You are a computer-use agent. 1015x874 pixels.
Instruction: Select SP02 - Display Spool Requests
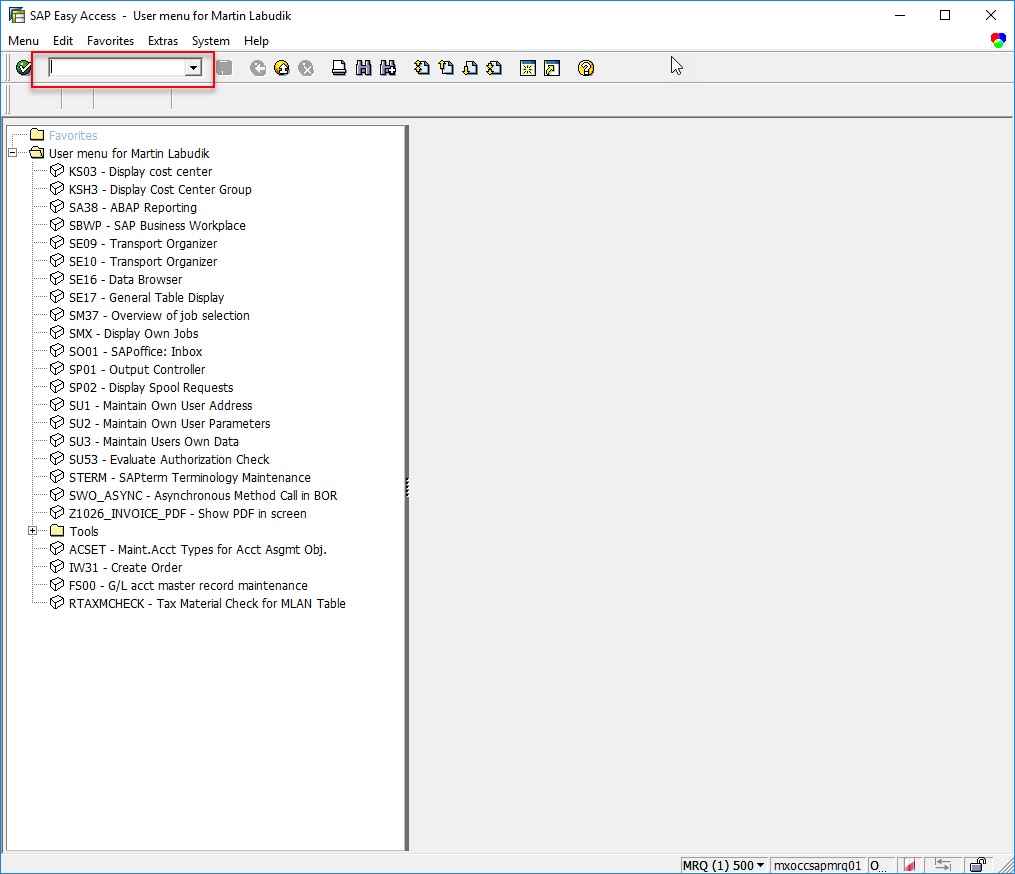tap(151, 388)
